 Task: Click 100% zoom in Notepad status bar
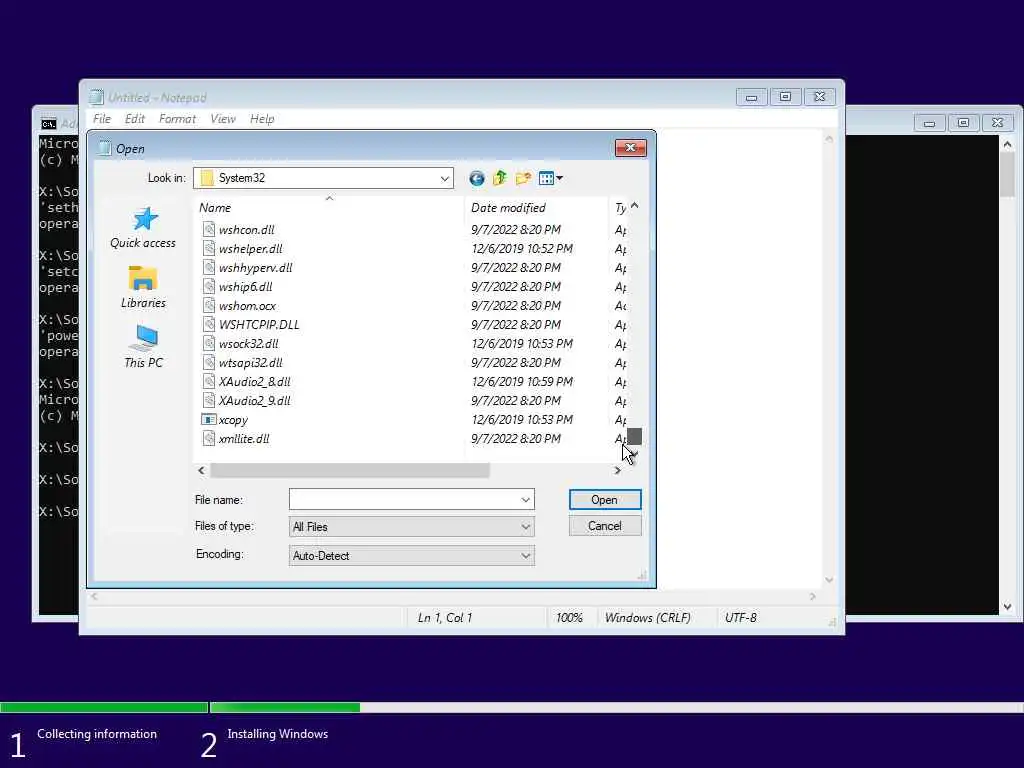tap(569, 618)
